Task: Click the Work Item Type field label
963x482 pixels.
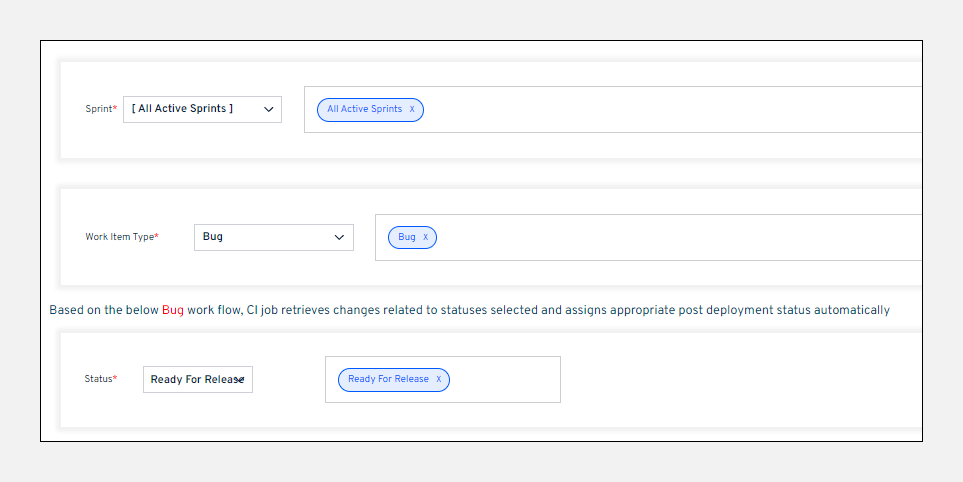Action: click(x=119, y=237)
